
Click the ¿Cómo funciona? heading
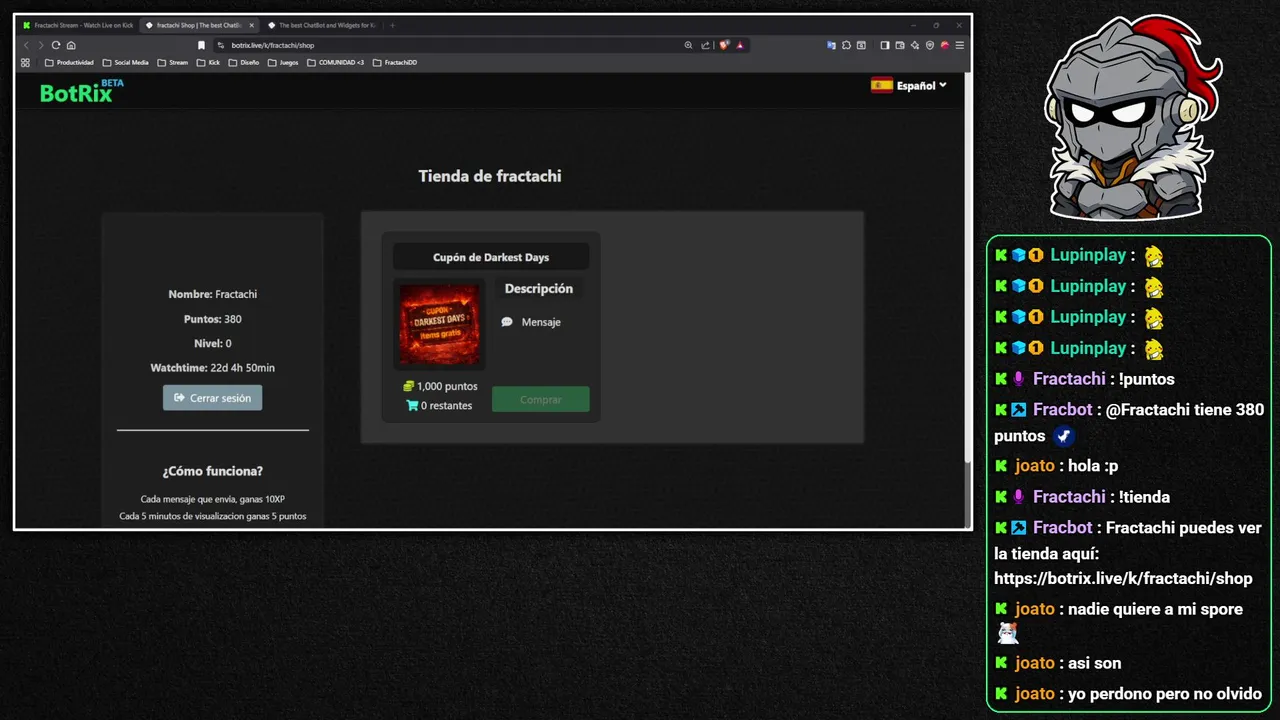pos(213,471)
